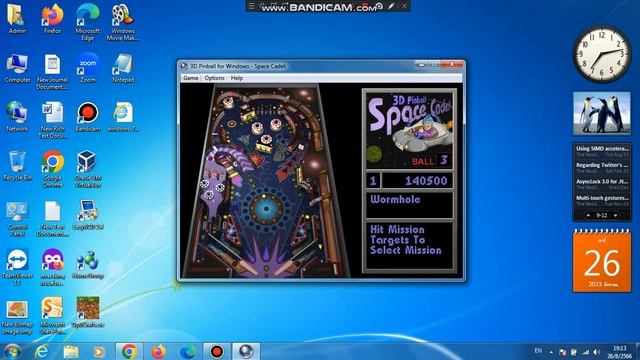This screenshot has width=640, height=360.
Task: Click the penguins slideshow gadget thumbnail
Action: click(x=602, y=113)
